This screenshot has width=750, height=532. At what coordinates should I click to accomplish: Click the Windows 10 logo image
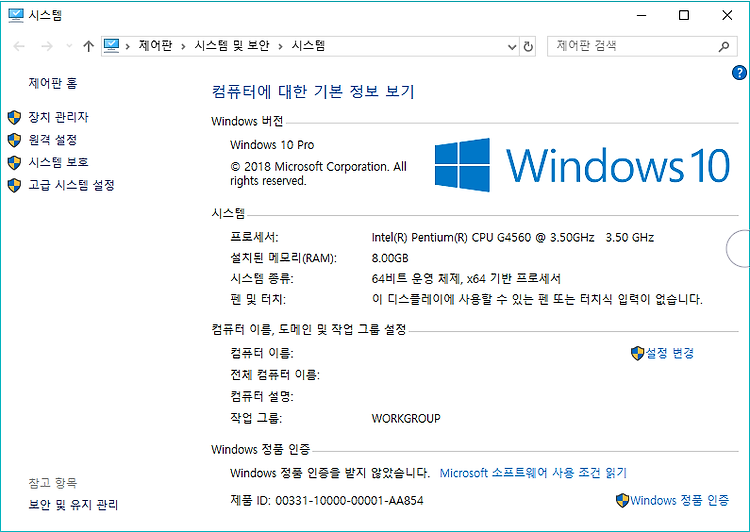[582, 165]
